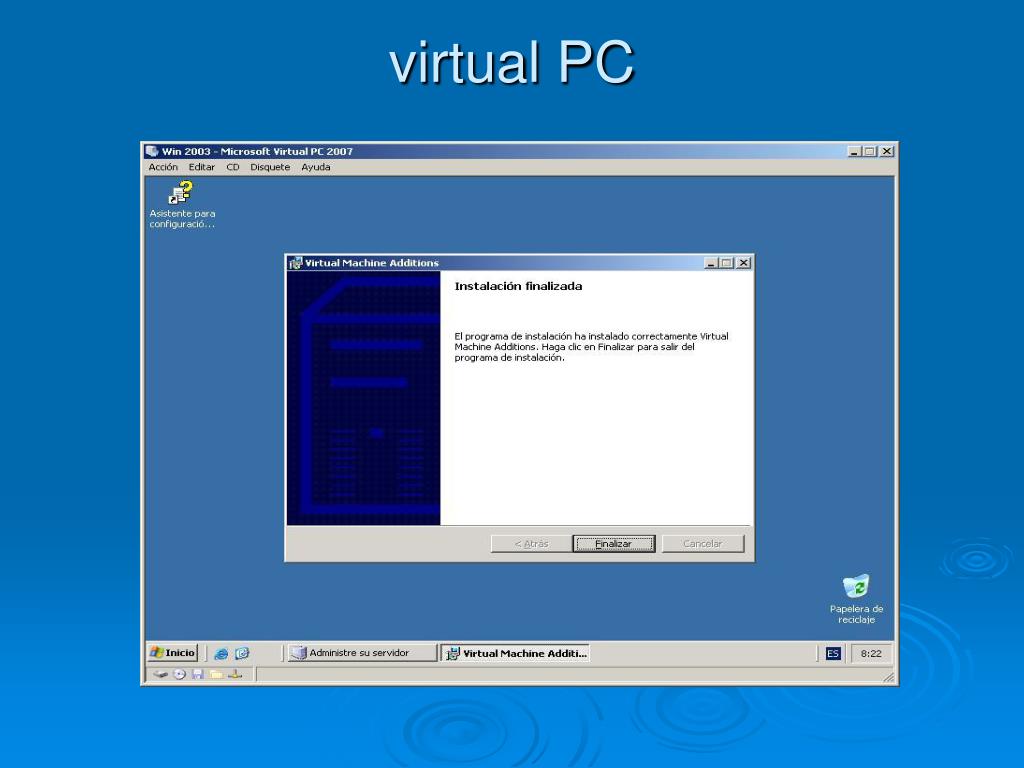Open the Ayuda menu
The image size is (1024, 768).
(316, 167)
